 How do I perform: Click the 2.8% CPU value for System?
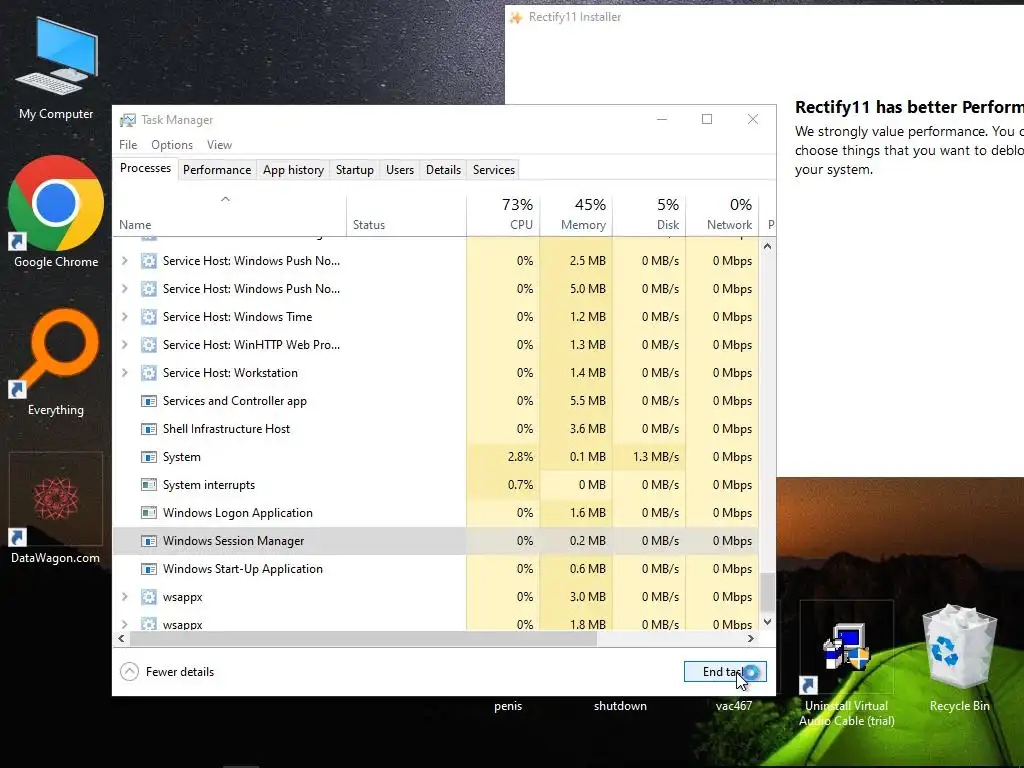[520, 457]
